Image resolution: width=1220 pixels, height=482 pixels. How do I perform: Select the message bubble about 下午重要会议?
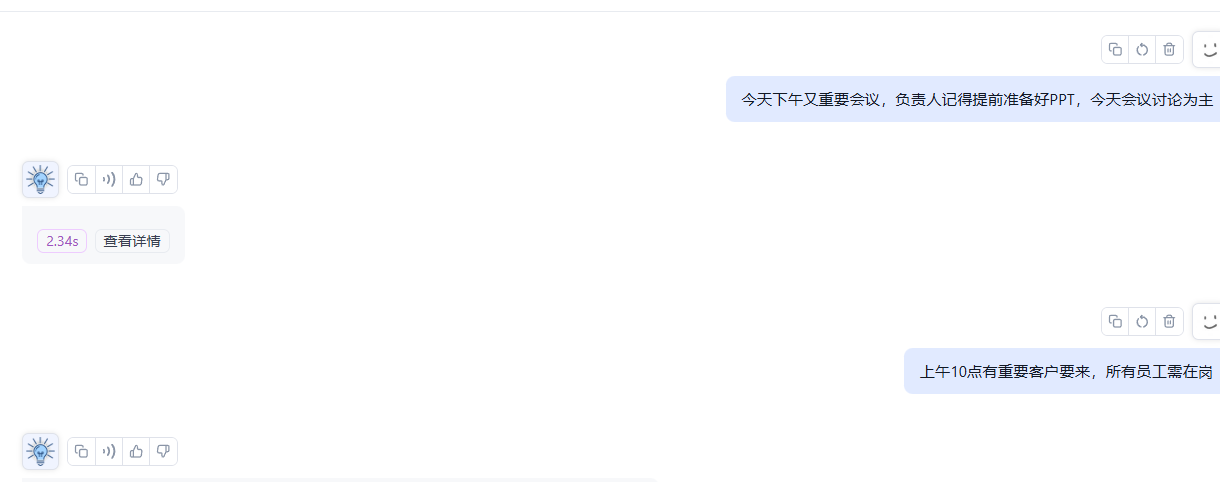(973, 99)
